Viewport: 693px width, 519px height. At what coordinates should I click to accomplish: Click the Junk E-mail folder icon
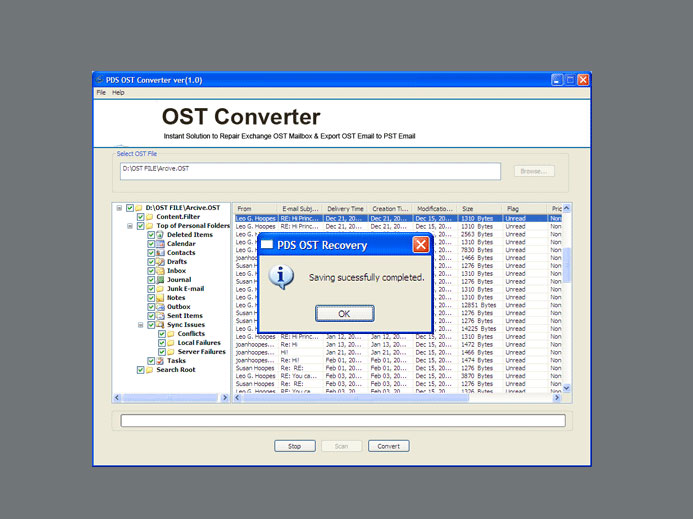coord(160,289)
